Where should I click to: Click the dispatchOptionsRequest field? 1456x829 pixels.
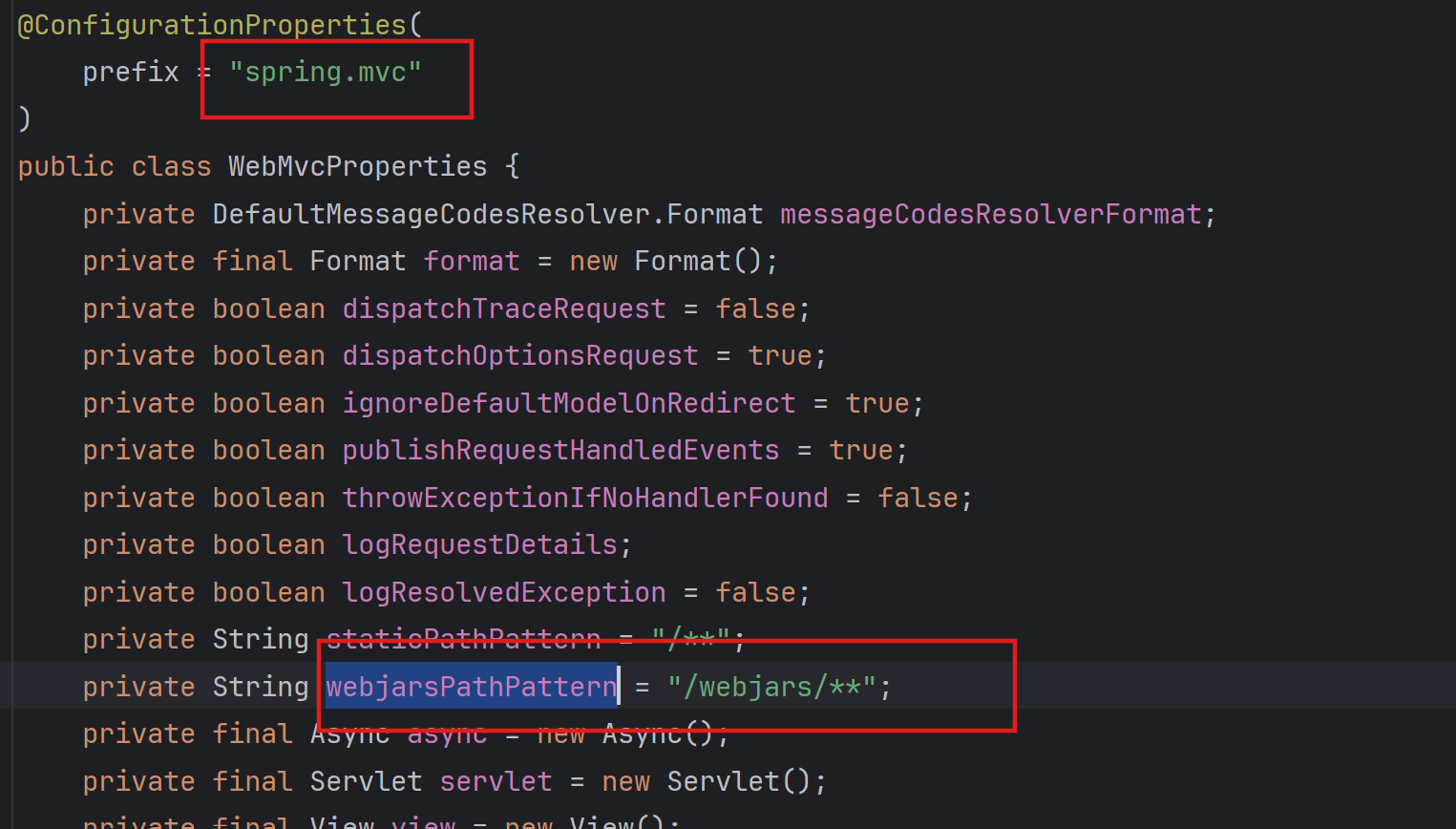pos(520,355)
